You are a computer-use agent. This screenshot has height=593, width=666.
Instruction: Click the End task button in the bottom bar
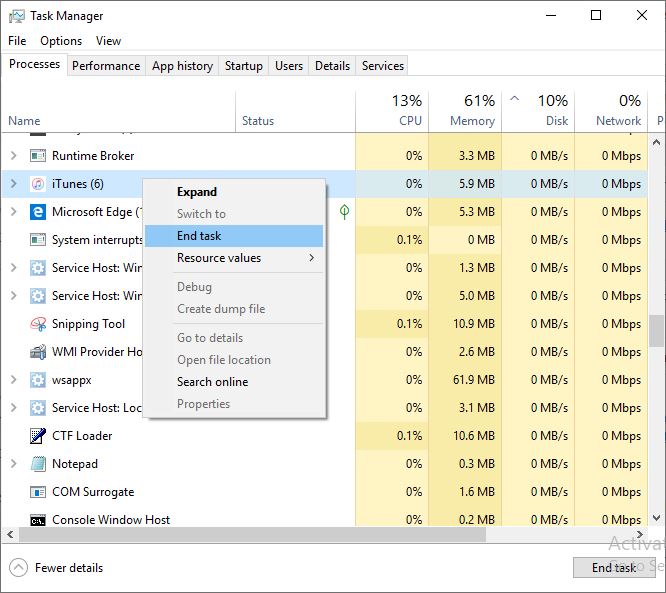point(614,568)
